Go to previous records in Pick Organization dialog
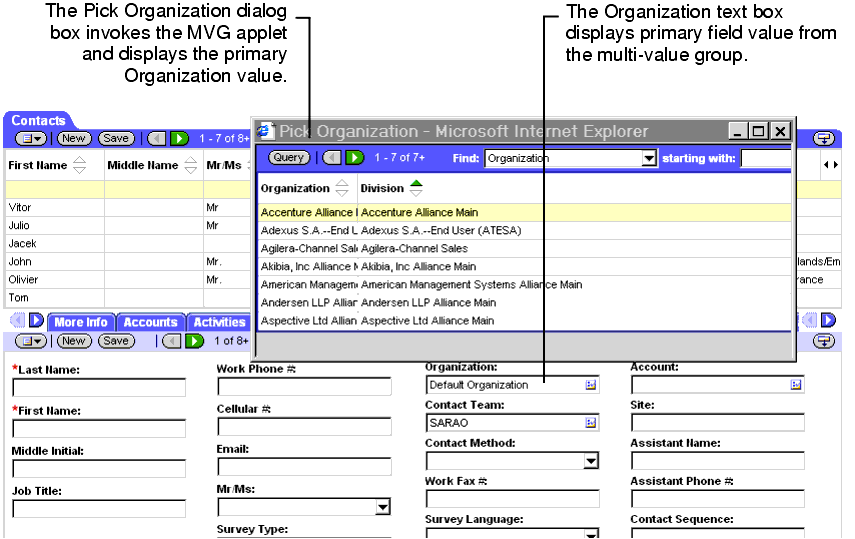Image resolution: width=855 pixels, height=539 pixels. coord(332,158)
